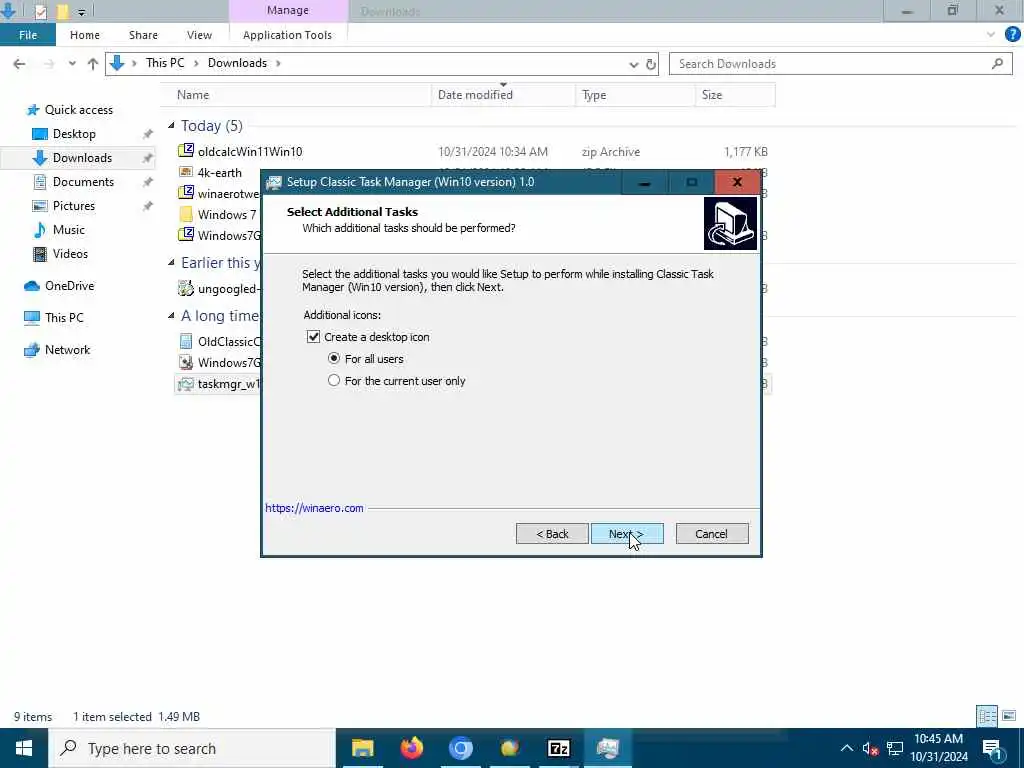The width and height of the screenshot is (1024, 768).
Task: Click the Back button in Setup dialog
Action: click(552, 534)
